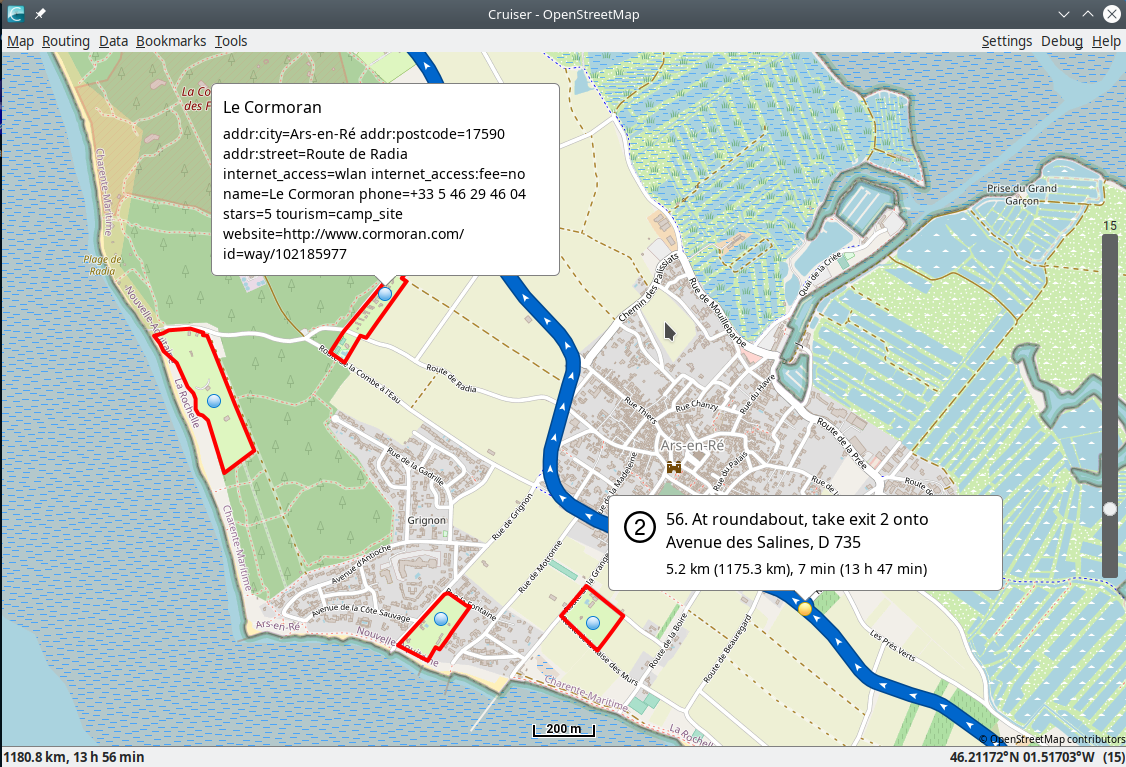Click the circled 2 roundabout exit icon
The height and width of the screenshot is (767, 1126).
click(639, 528)
